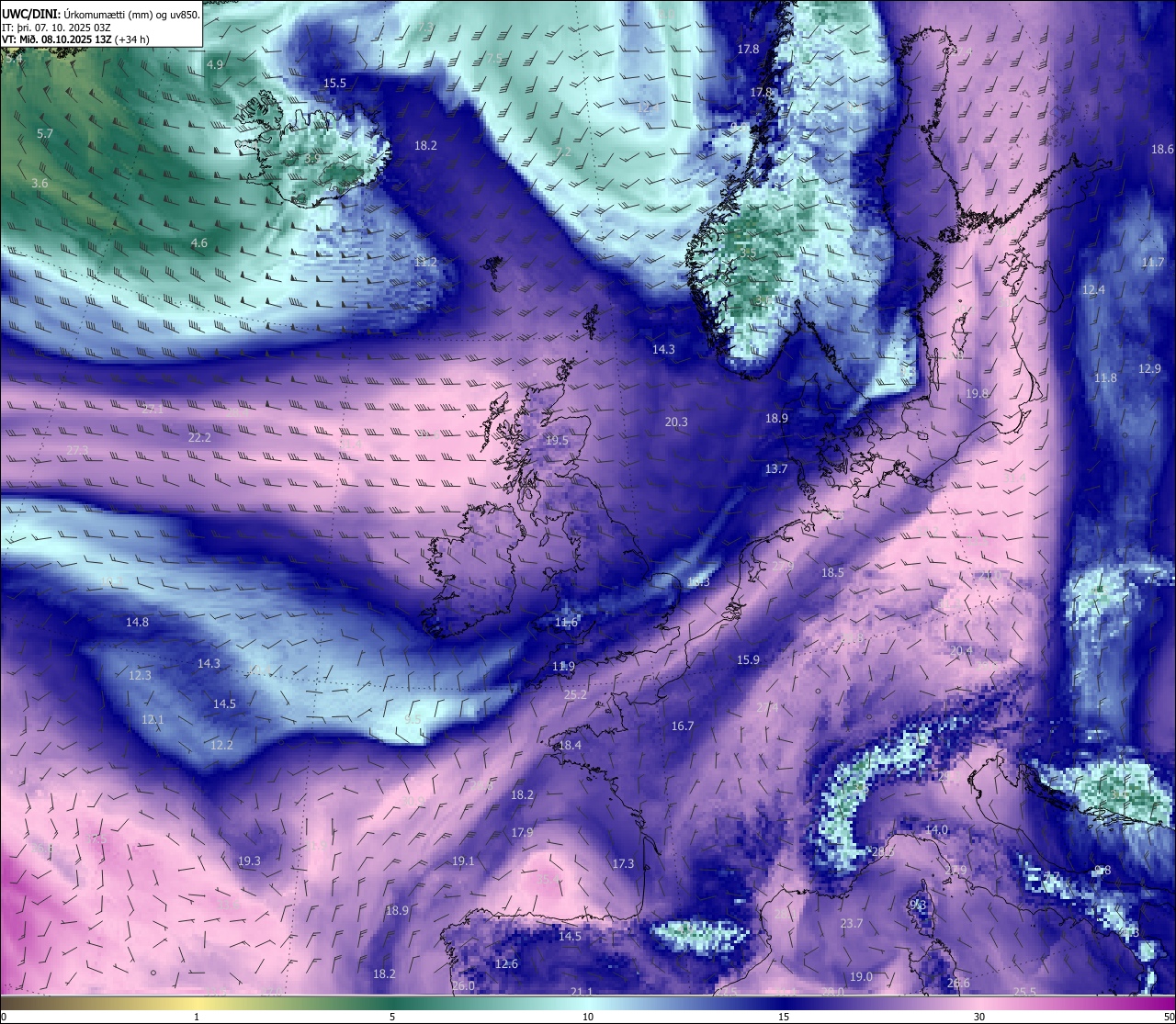This screenshot has height=1024, width=1176.
Task: Click the 17.9 map value
Action: pyautogui.click(x=522, y=832)
